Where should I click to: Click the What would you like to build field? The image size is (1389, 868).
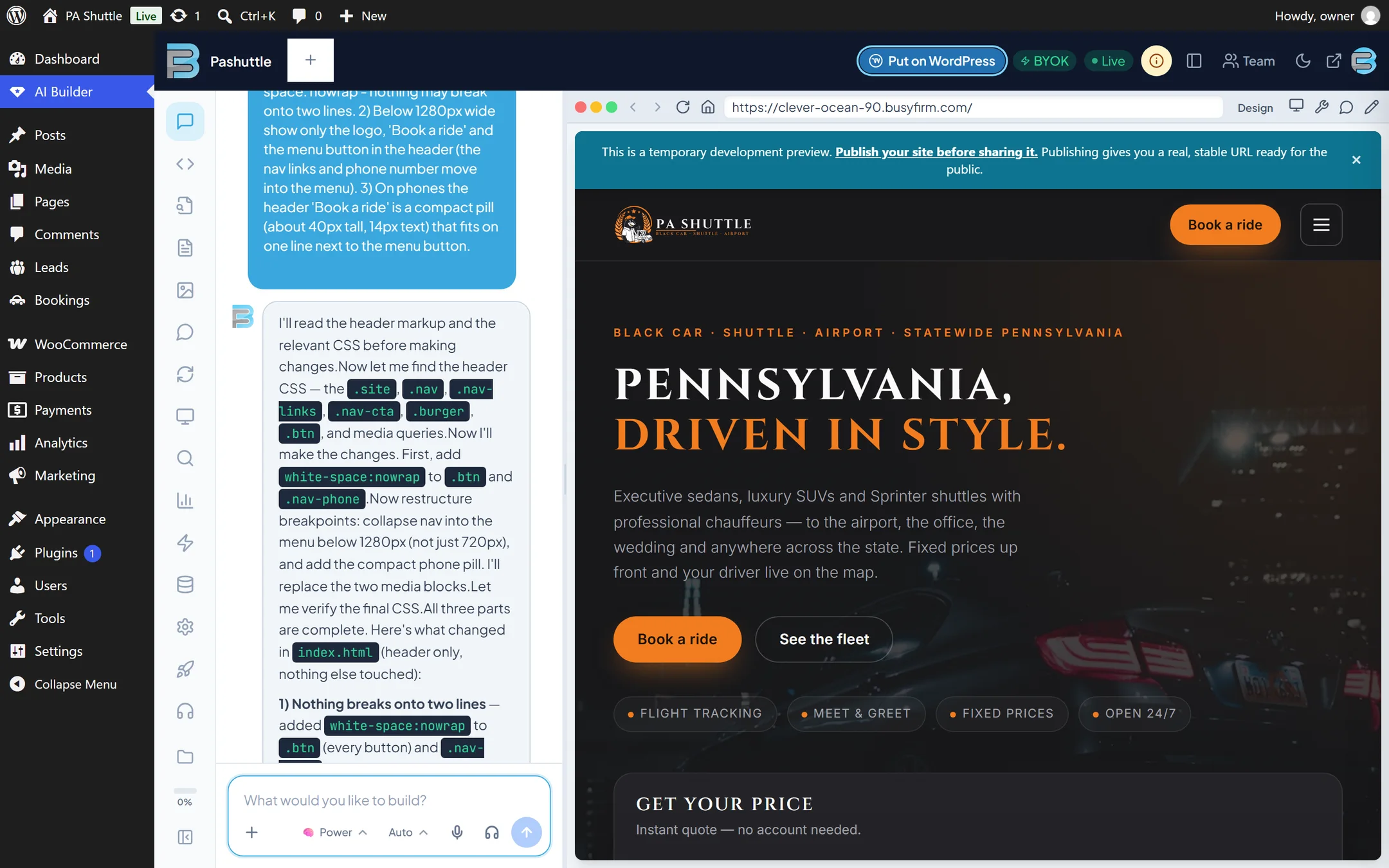389,800
